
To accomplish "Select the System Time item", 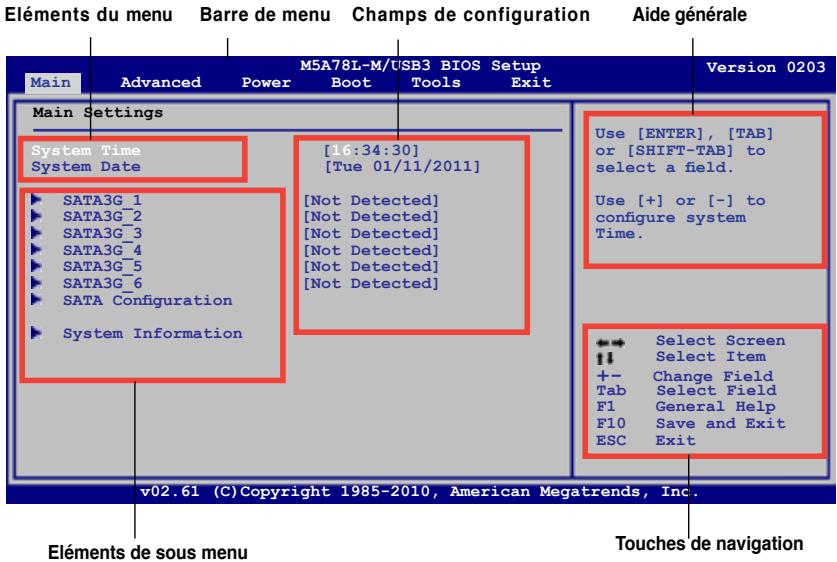I will (x=85, y=151).
